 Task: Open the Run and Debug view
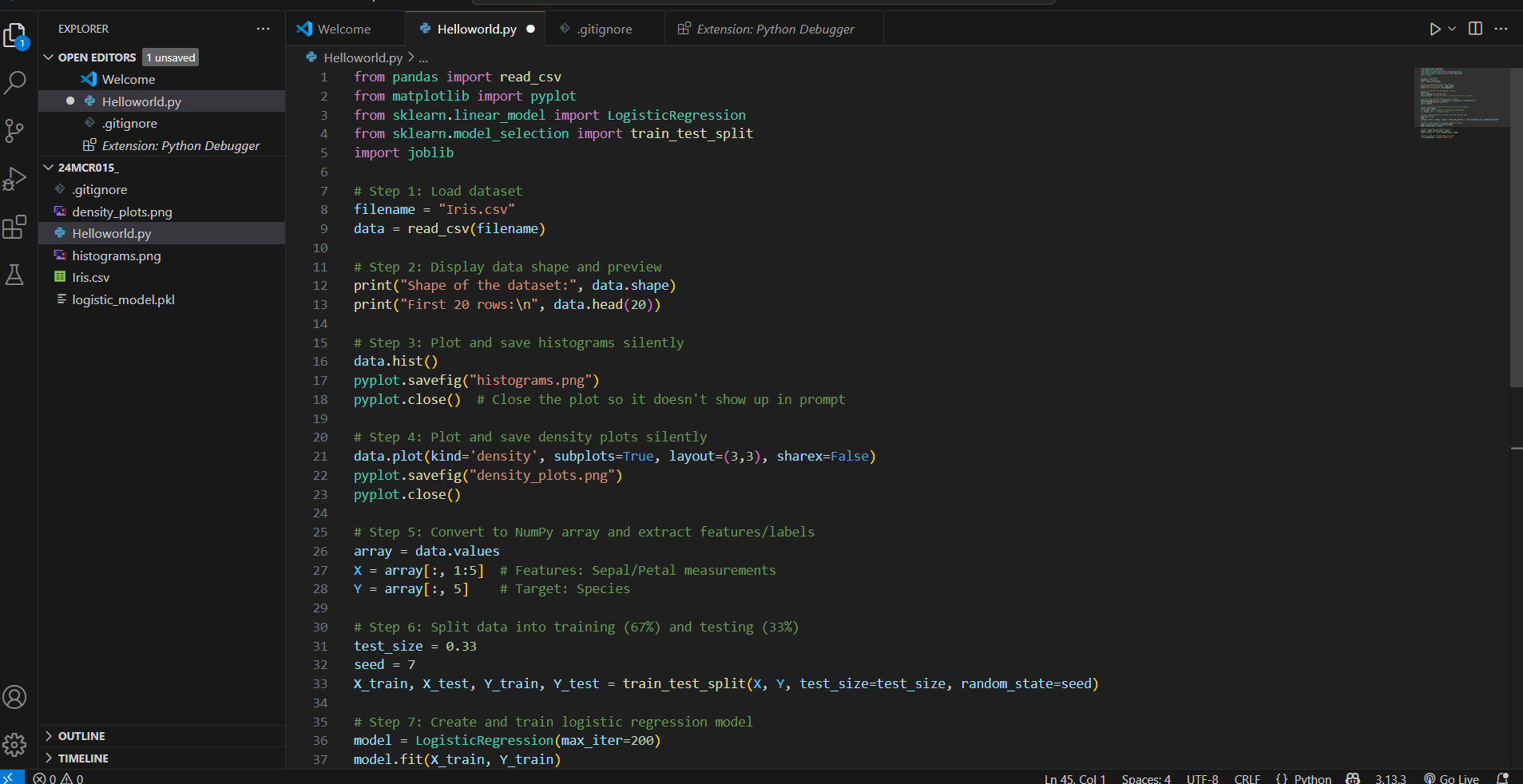pos(15,179)
